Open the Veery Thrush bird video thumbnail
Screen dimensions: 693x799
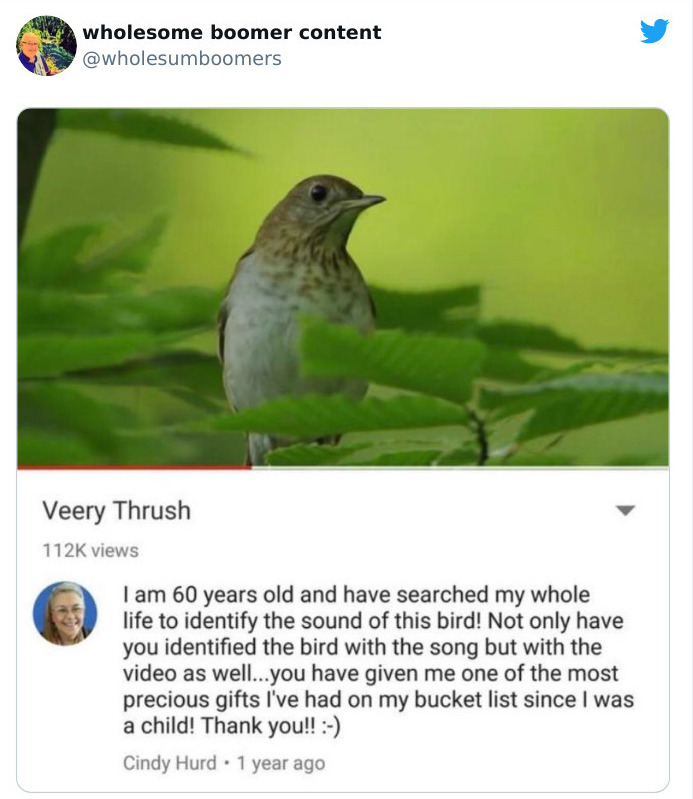(343, 287)
